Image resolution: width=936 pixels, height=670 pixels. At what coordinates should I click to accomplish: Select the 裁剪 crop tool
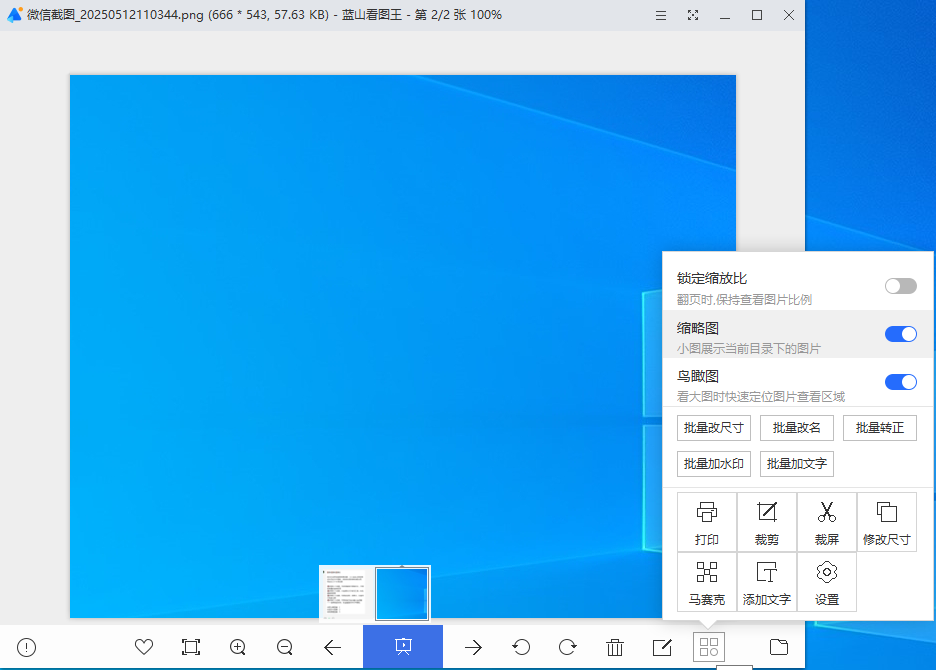pyautogui.click(x=767, y=523)
